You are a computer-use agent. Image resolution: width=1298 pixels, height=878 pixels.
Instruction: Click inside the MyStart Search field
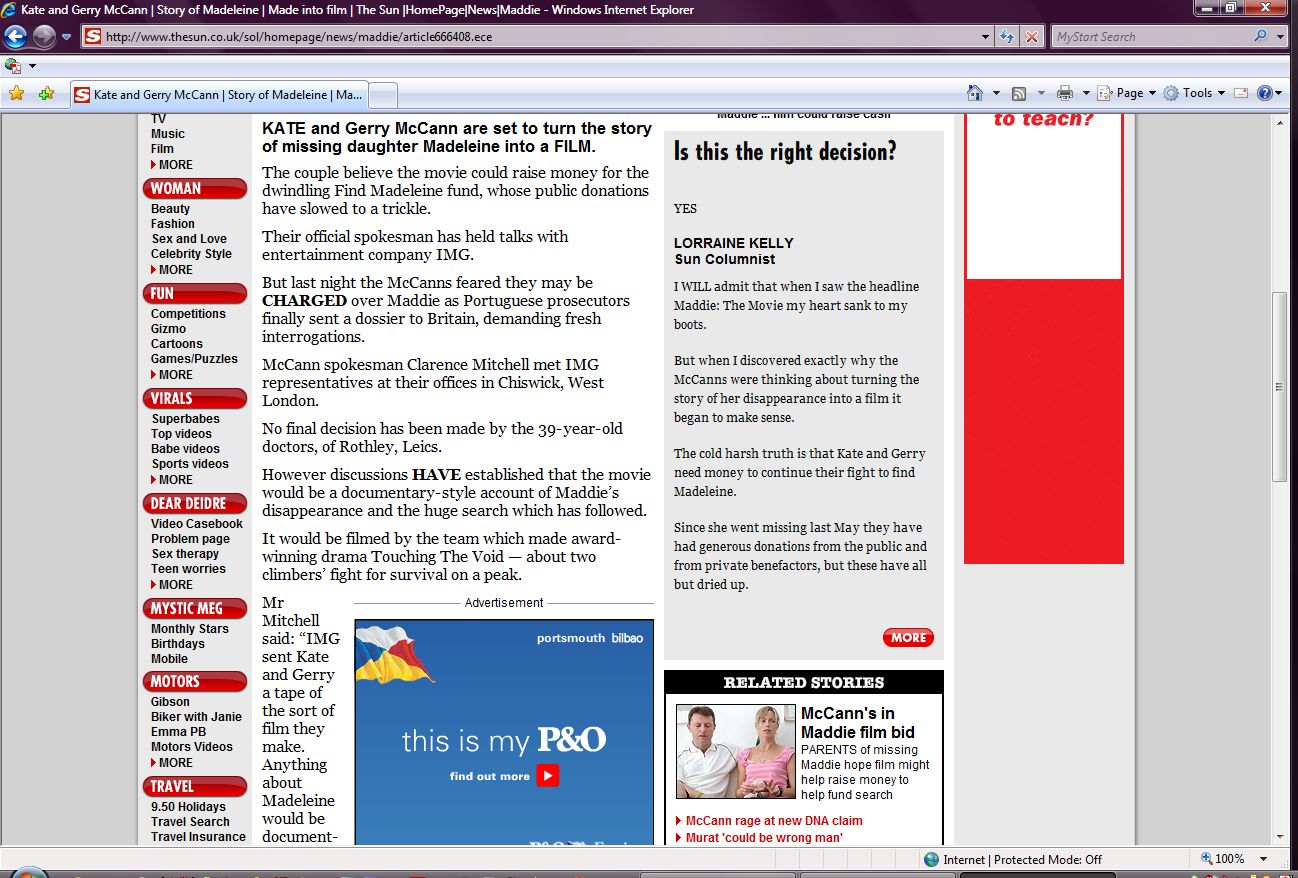(x=1150, y=37)
